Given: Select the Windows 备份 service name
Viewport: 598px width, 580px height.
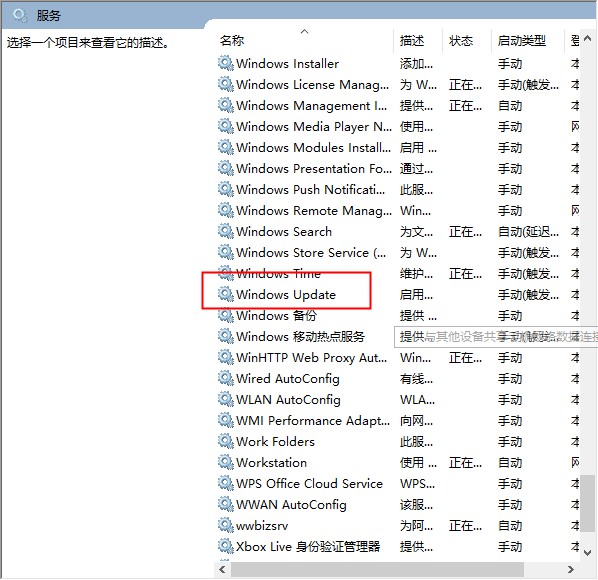Looking at the screenshot, I should [276, 316].
